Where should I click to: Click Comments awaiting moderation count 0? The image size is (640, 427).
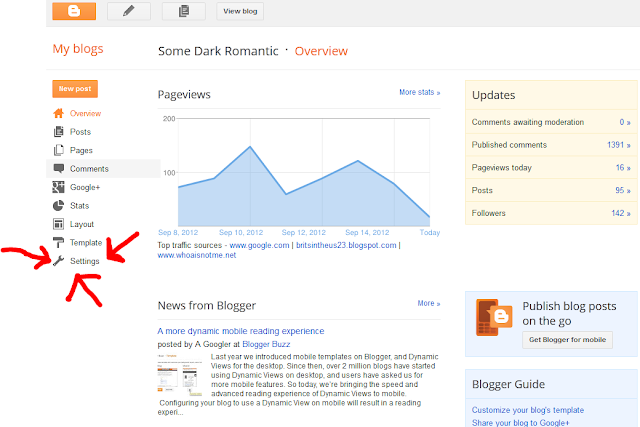pos(624,122)
